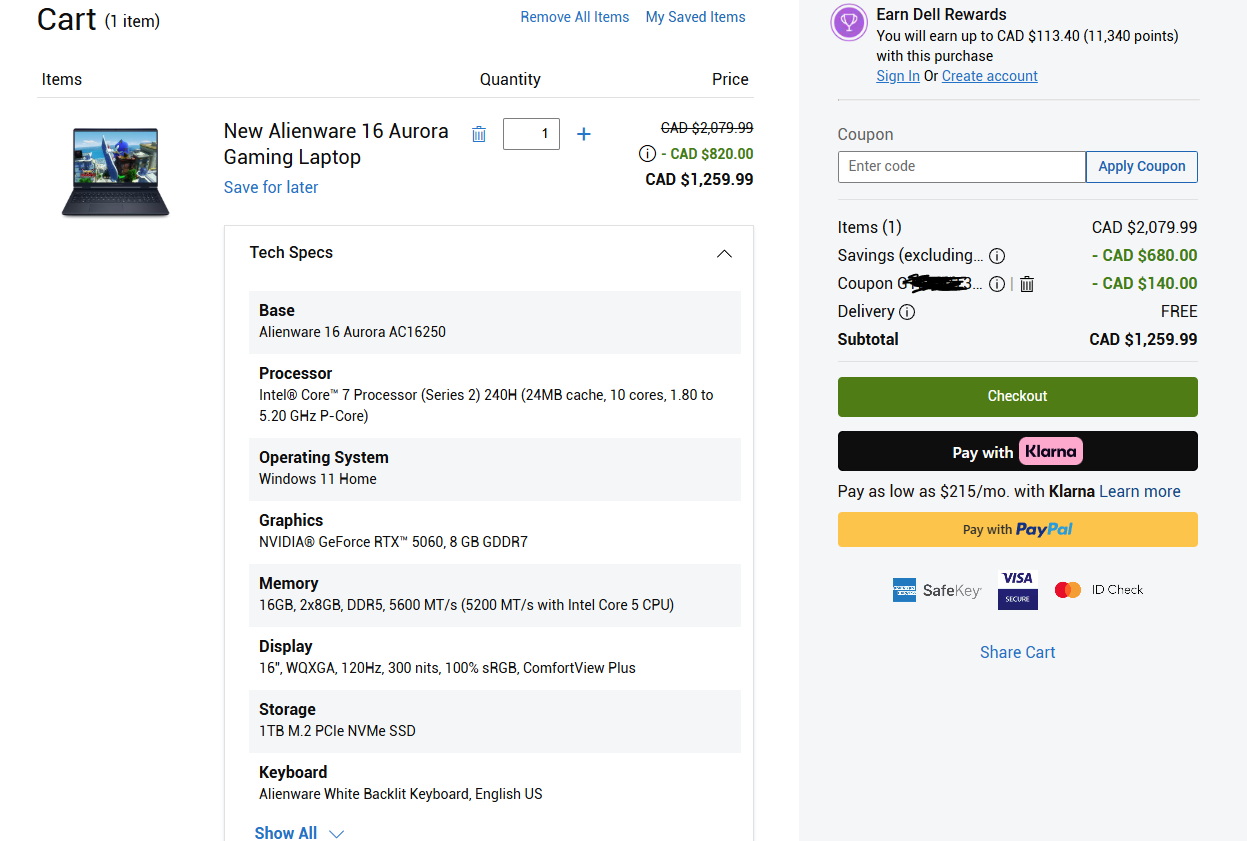Open Klarna Learn more link
This screenshot has width=1247, height=841.
[1140, 491]
